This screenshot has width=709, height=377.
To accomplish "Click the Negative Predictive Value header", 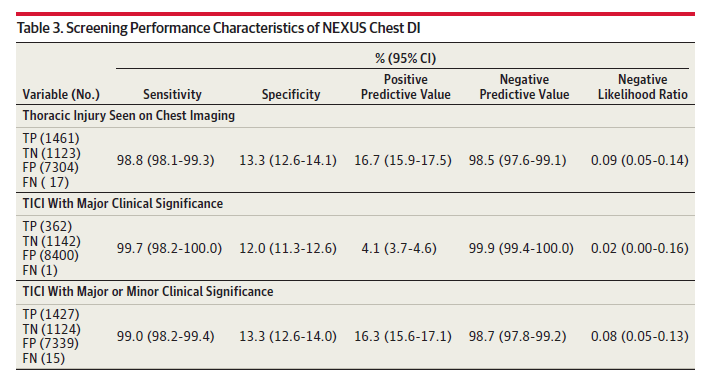I will [524, 87].
